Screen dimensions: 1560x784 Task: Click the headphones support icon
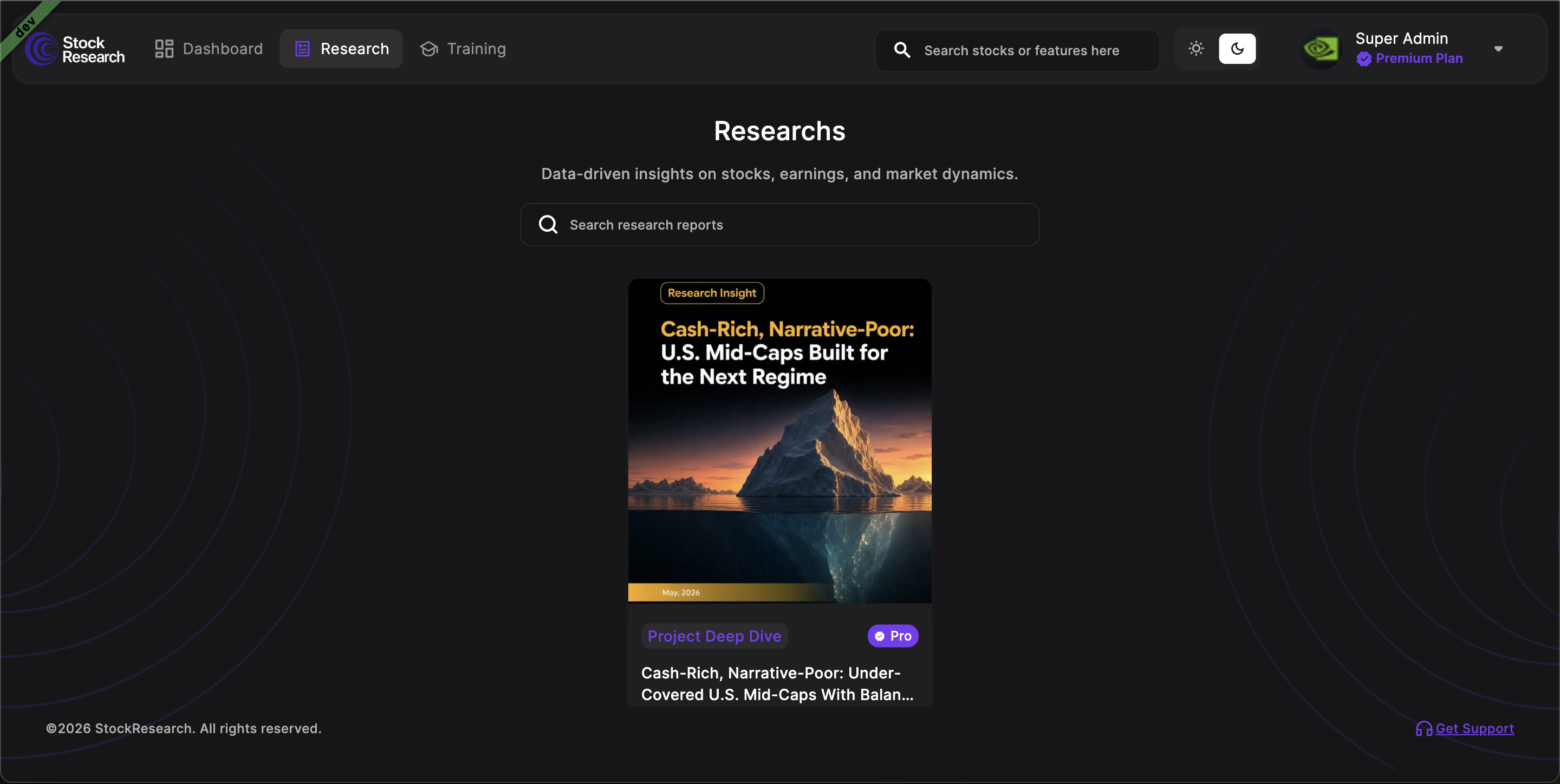tap(1425, 729)
